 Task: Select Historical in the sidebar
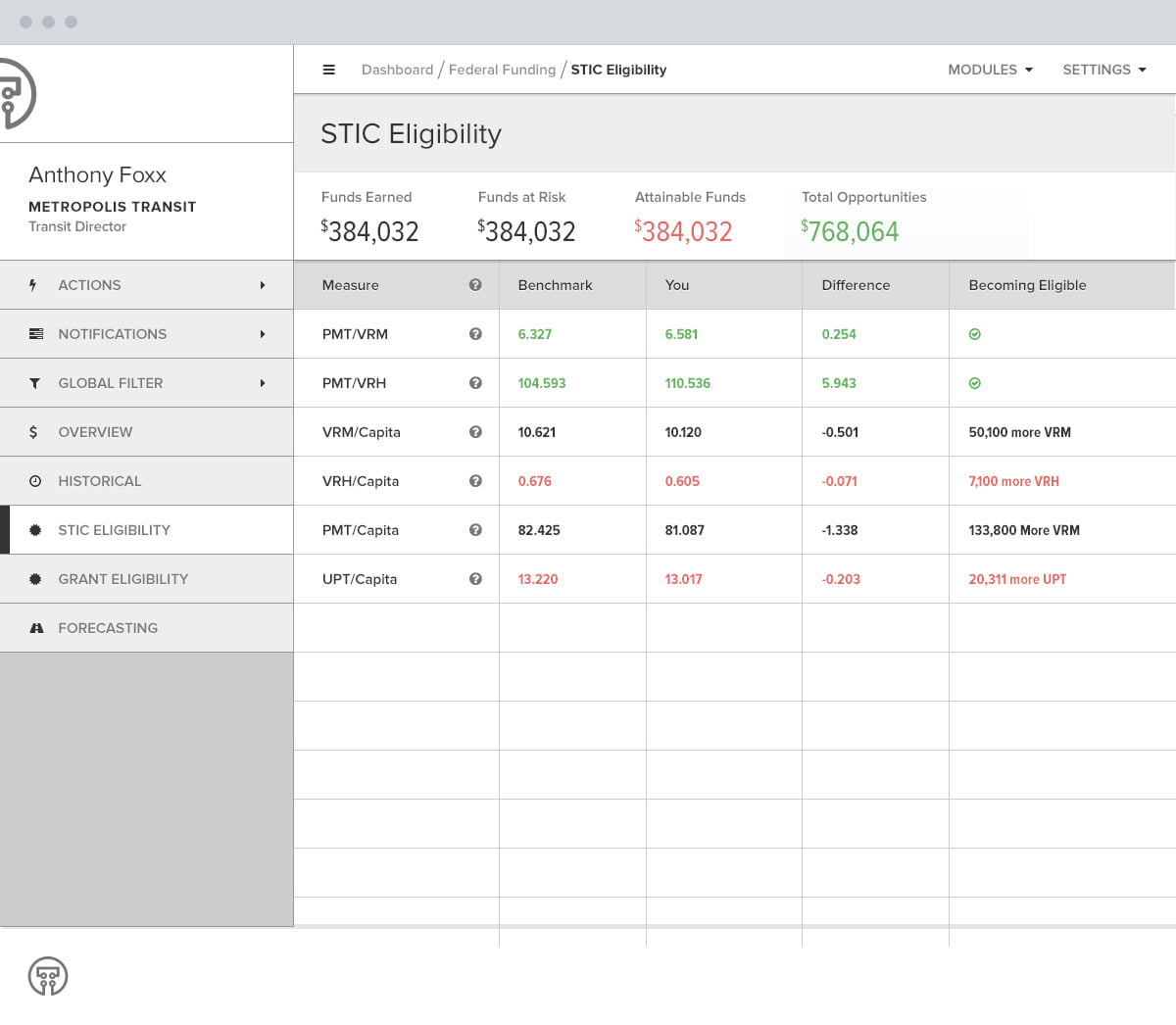point(147,481)
